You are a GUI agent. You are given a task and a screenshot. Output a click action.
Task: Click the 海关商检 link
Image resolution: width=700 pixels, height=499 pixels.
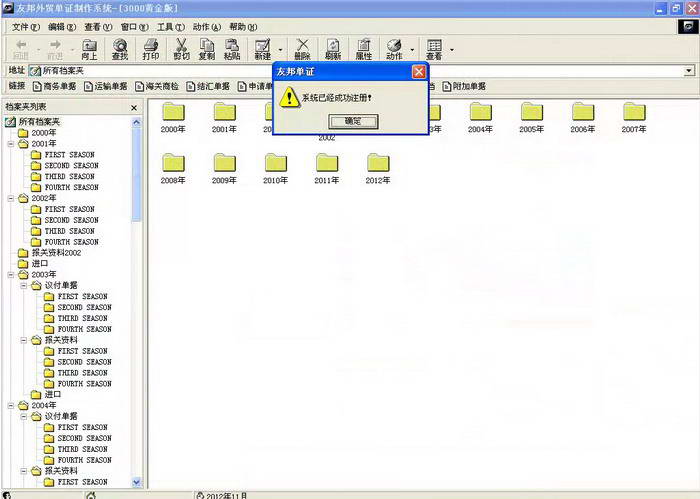coord(157,86)
